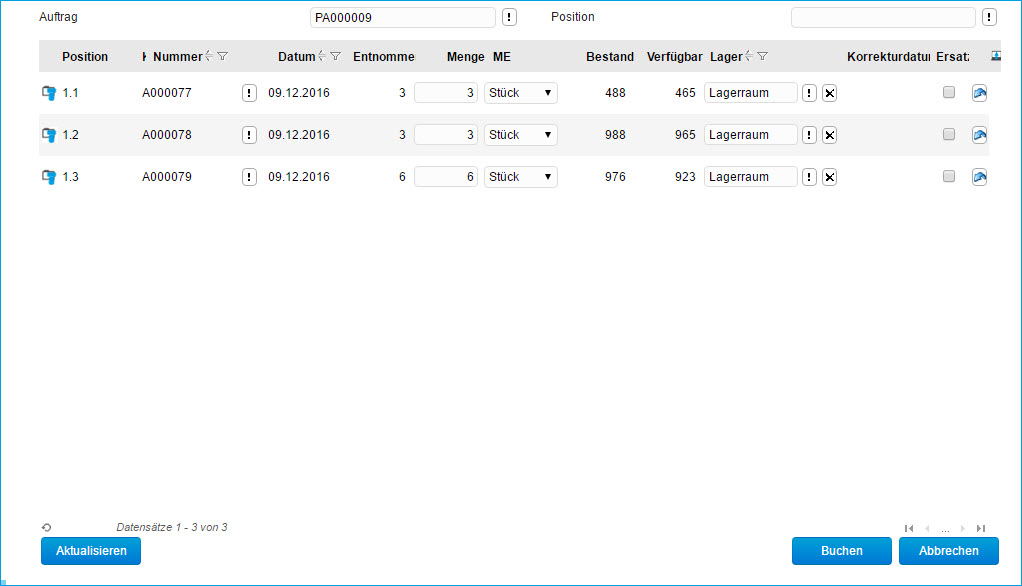Viewport: 1022px width, 586px height.
Task: Click the Buchen button
Action: [x=841, y=551]
